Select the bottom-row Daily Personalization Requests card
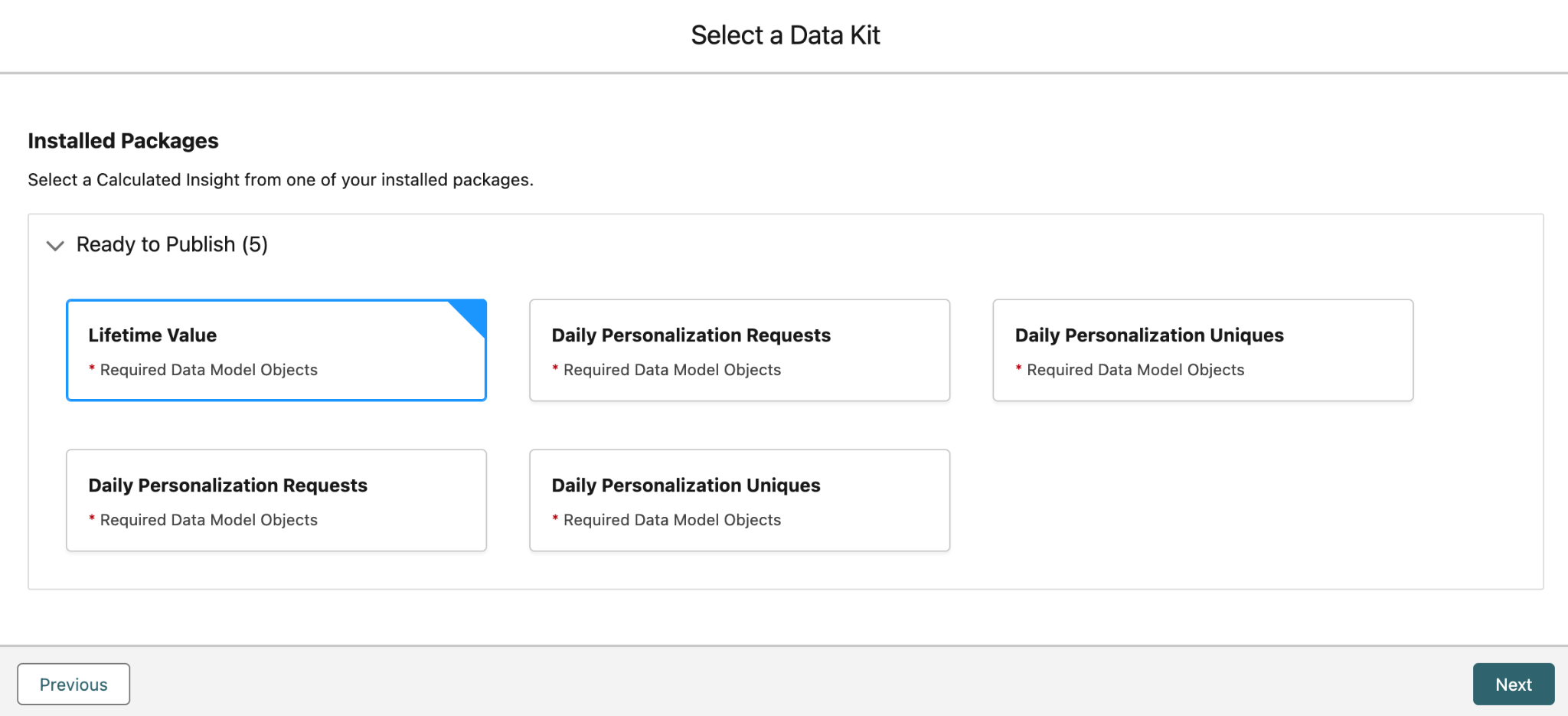The width and height of the screenshot is (1568, 716). (276, 500)
